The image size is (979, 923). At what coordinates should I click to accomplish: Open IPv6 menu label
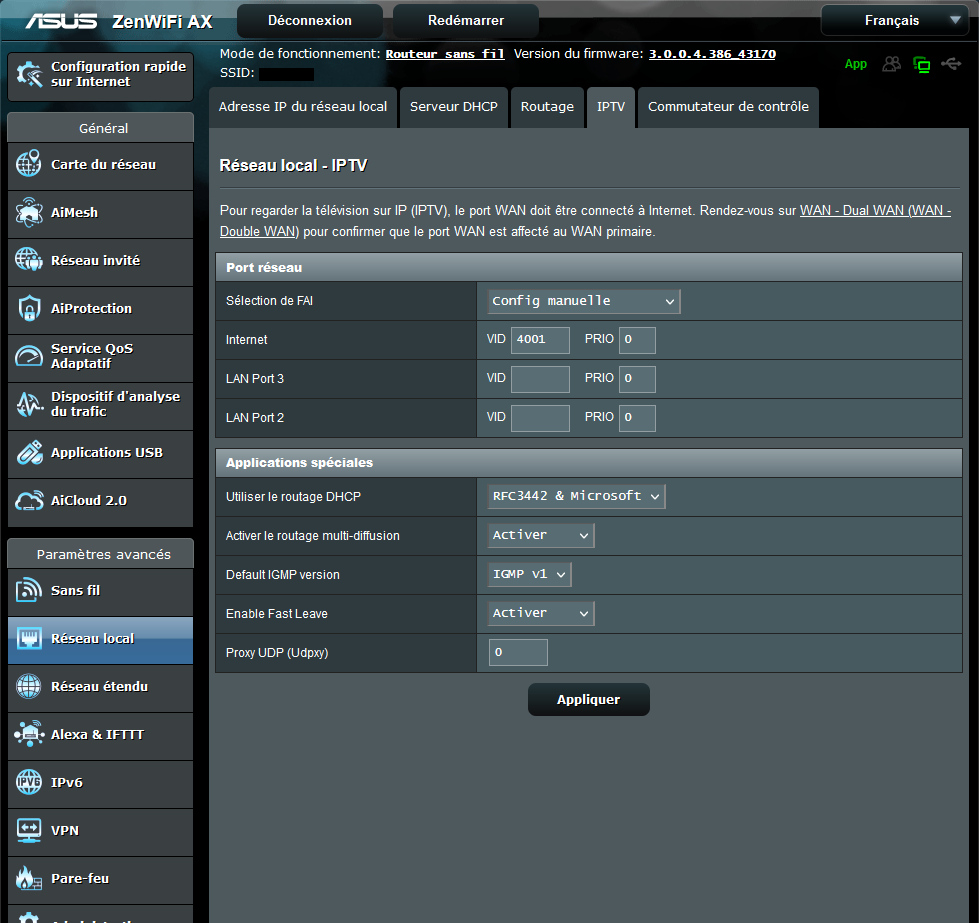67,782
